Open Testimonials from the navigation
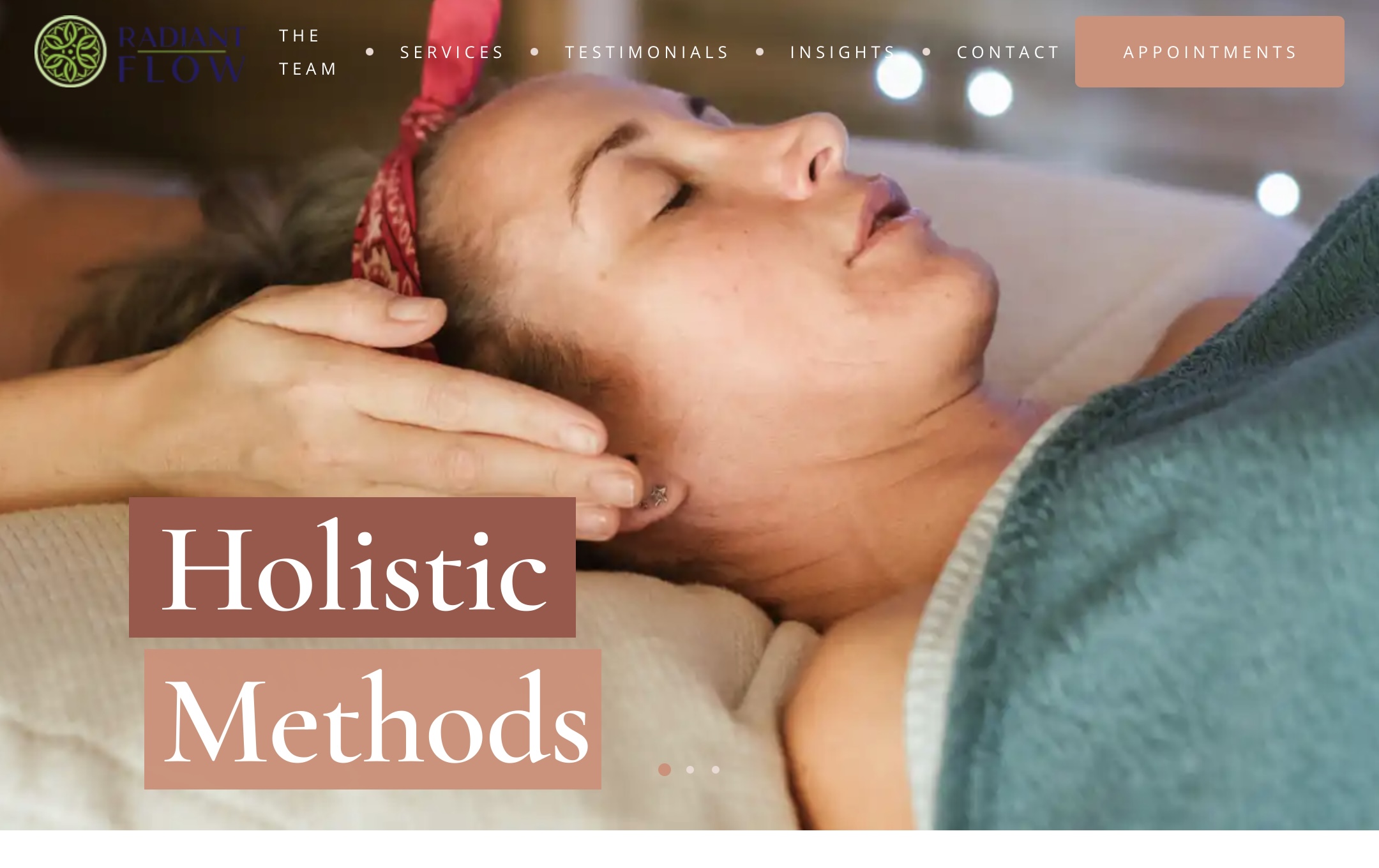Screen dimensions: 1379x868 (x=647, y=52)
